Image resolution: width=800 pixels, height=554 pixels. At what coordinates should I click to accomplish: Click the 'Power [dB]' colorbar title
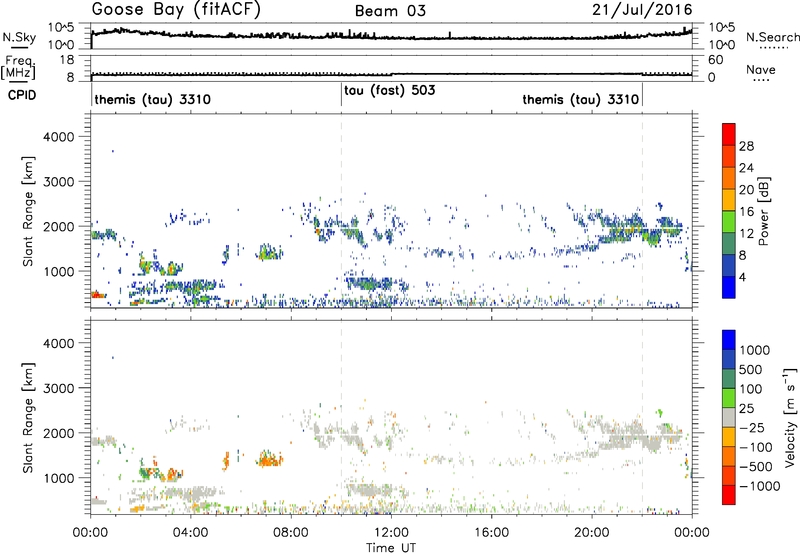763,211
